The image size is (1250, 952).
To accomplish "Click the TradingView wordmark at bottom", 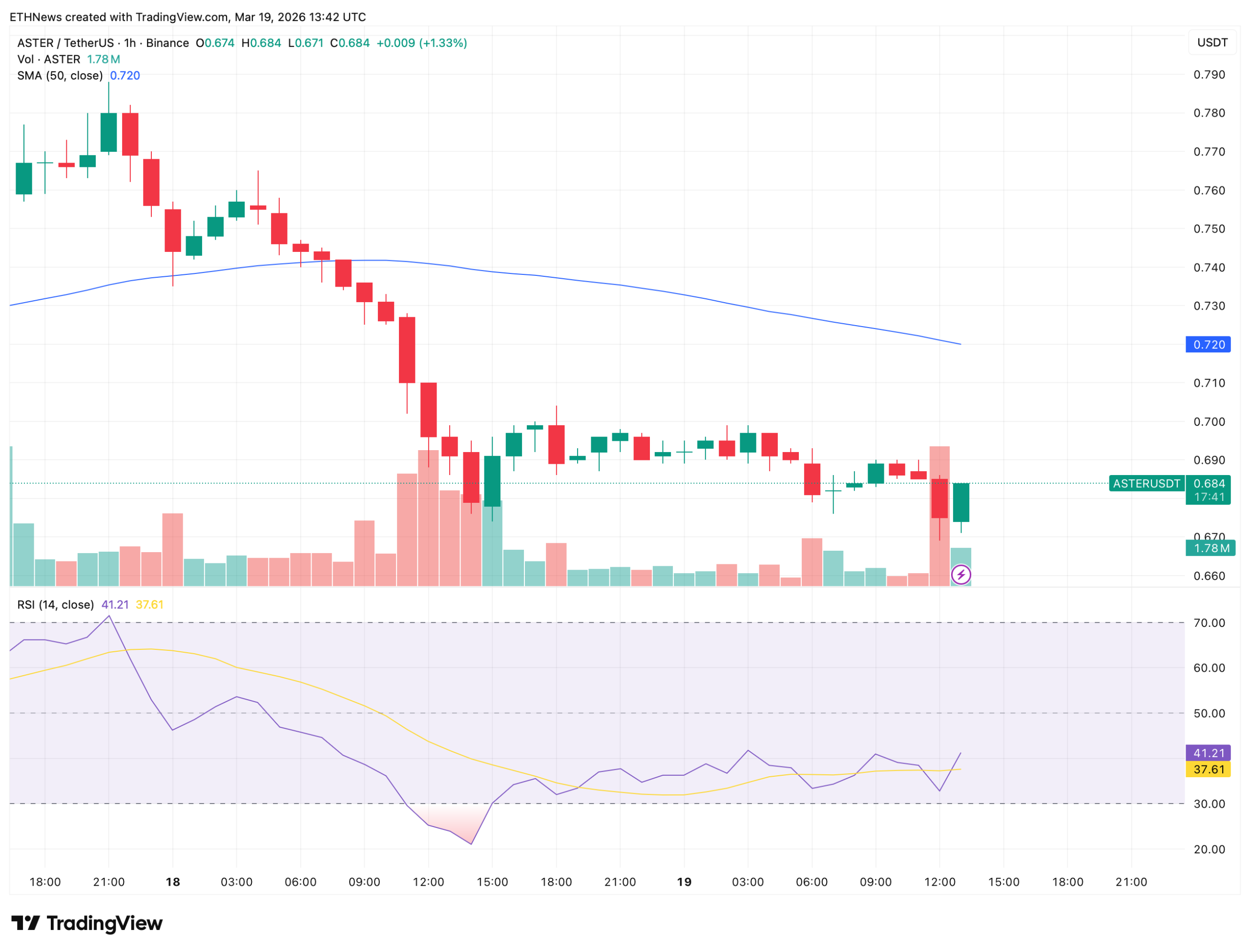I will click(104, 924).
